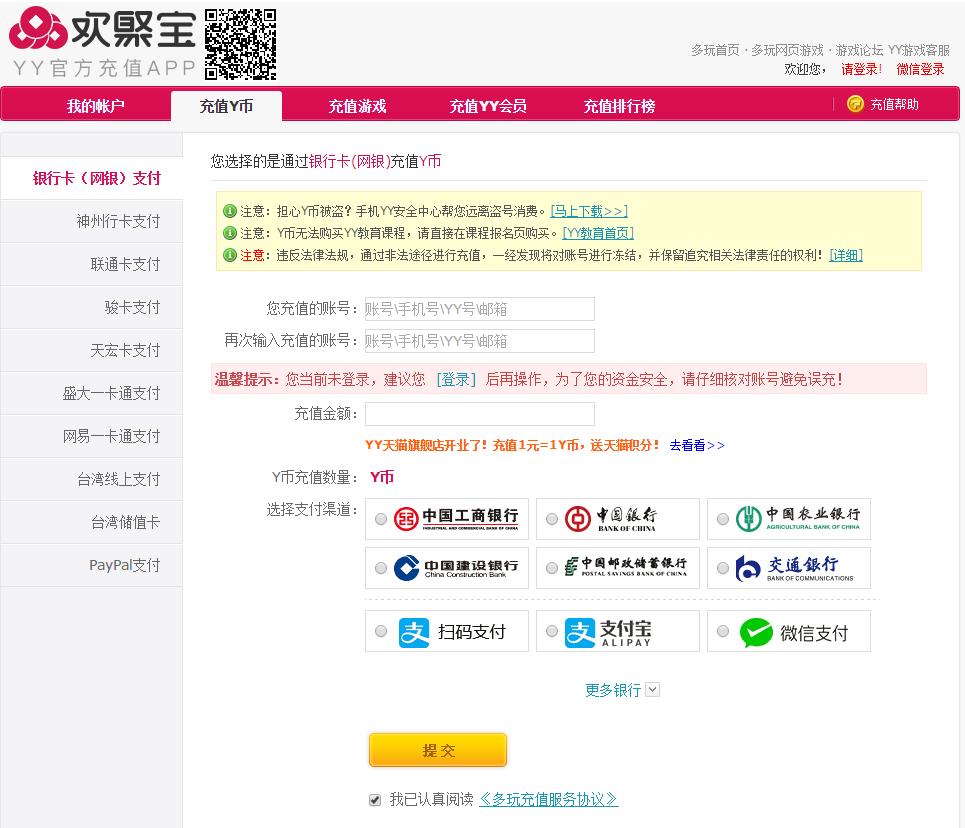Expand the 更多银行 dropdown arrow

[653, 689]
